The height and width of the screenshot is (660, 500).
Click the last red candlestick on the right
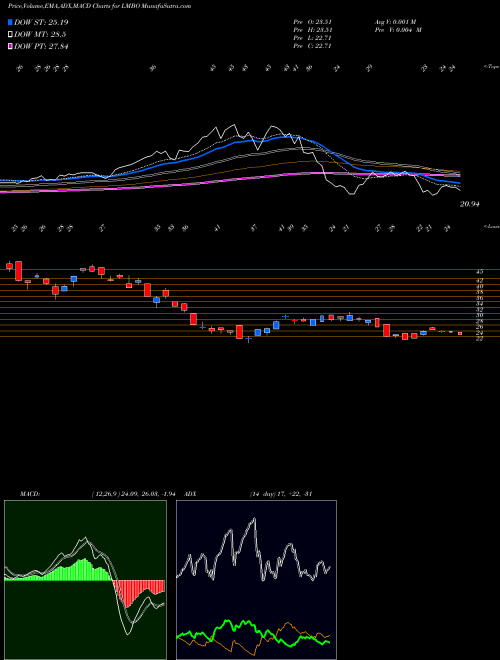tap(460, 333)
